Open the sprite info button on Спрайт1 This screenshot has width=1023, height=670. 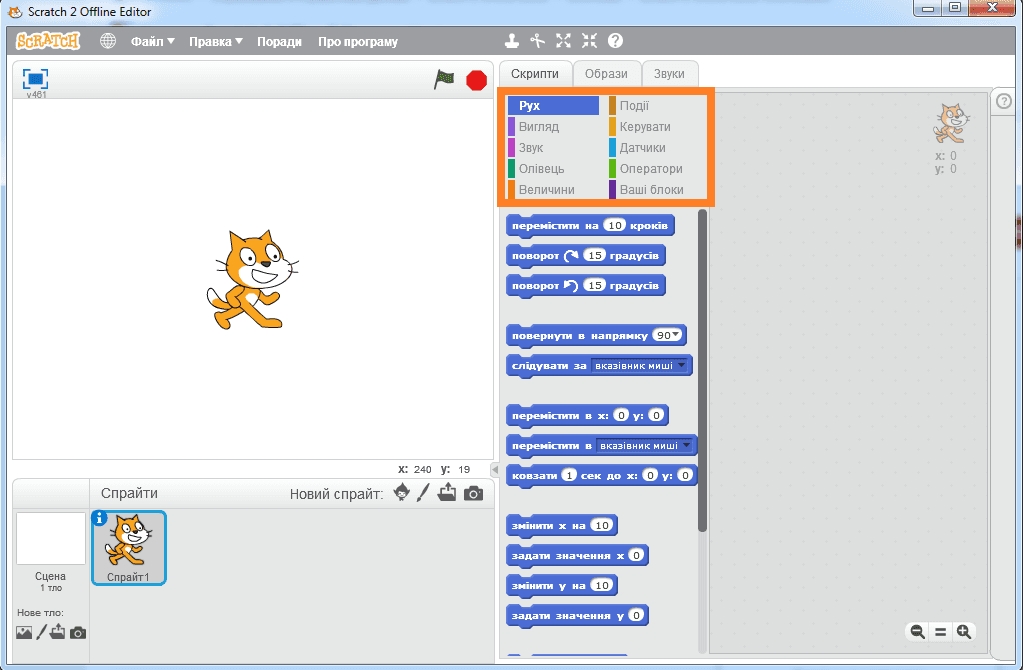pos(99,518)
